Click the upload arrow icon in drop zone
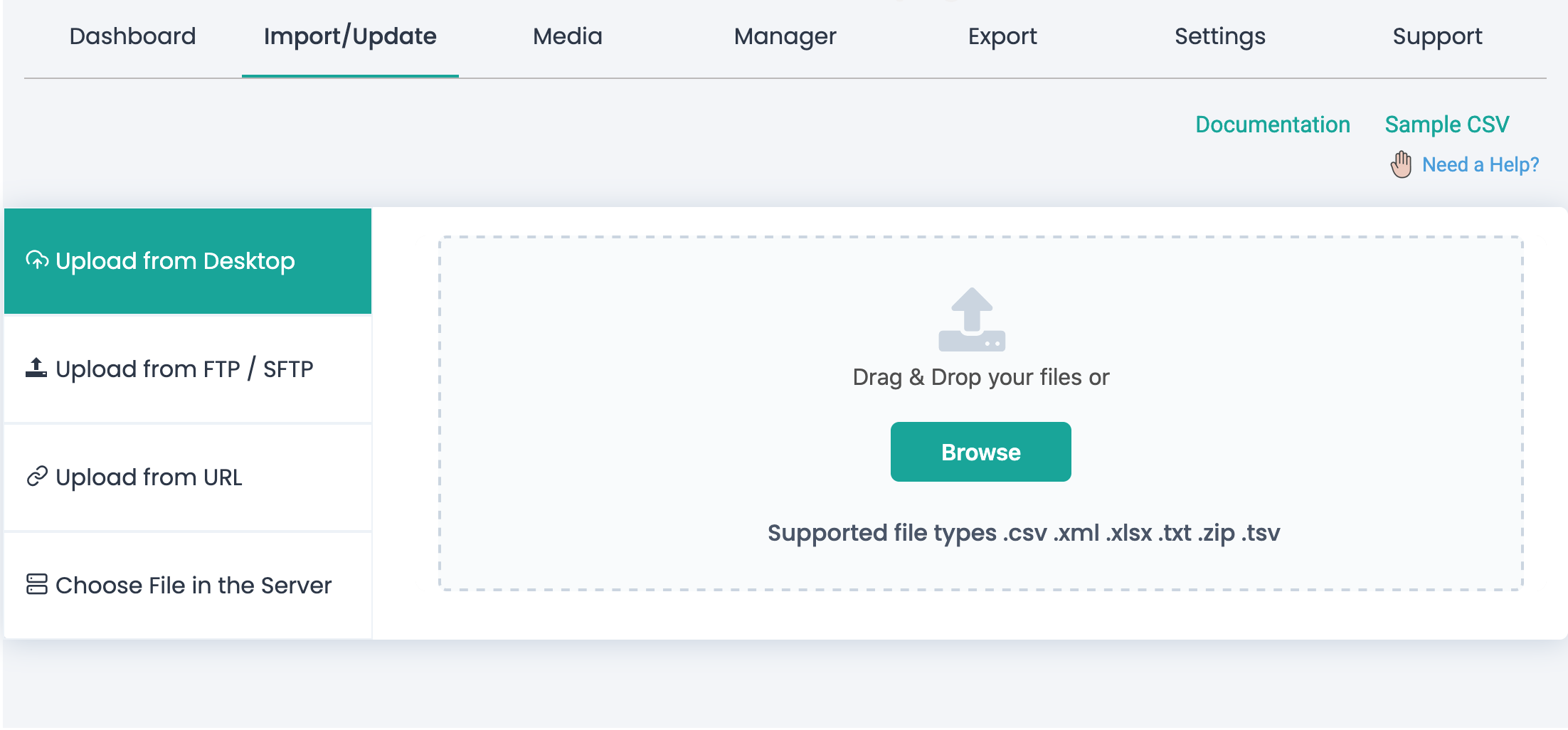 pyautogui.click(x=972, y=319)
